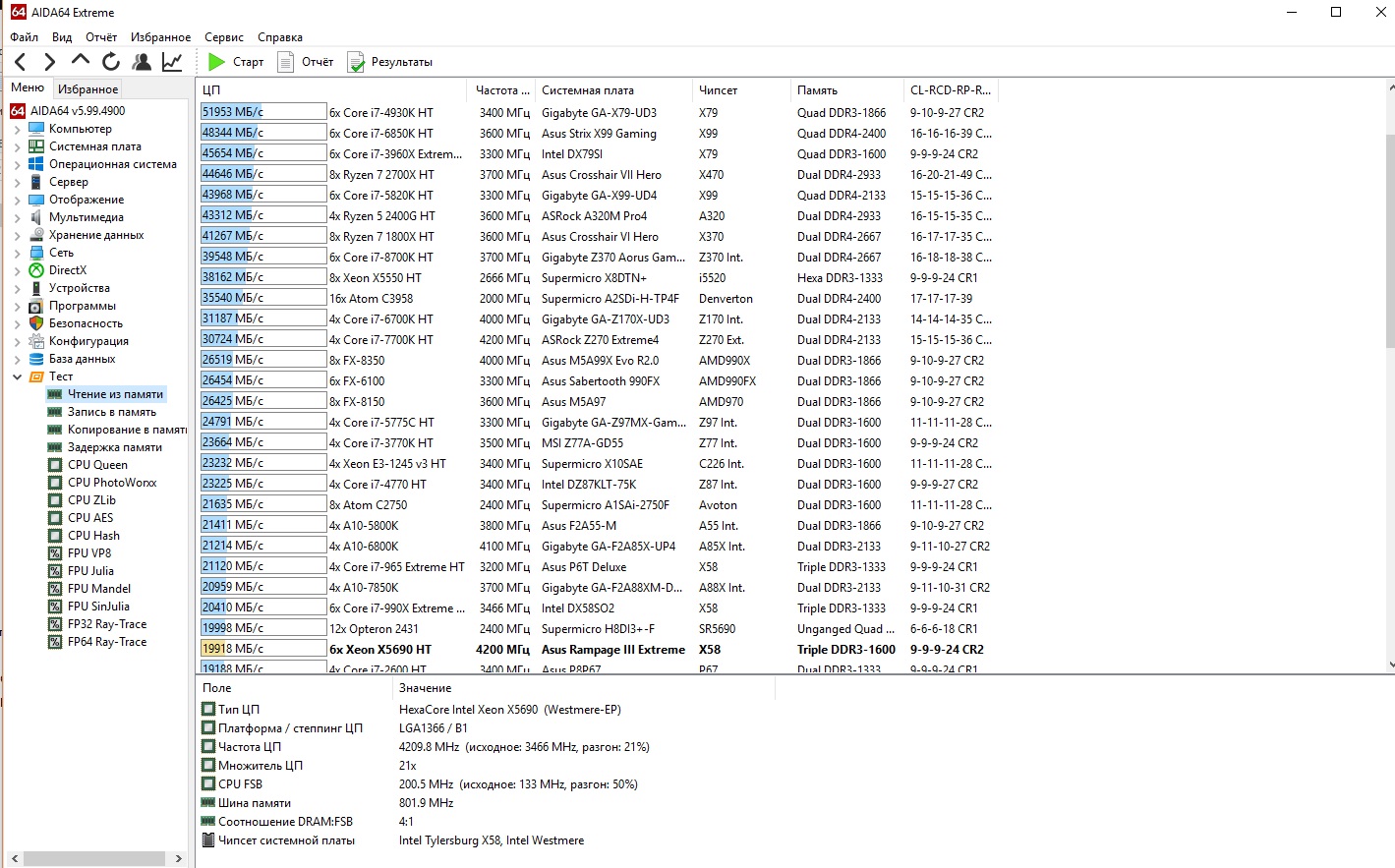Select the CPU Hash benchmark
This screenshot has width=1395, height=868.
point(93,536)
